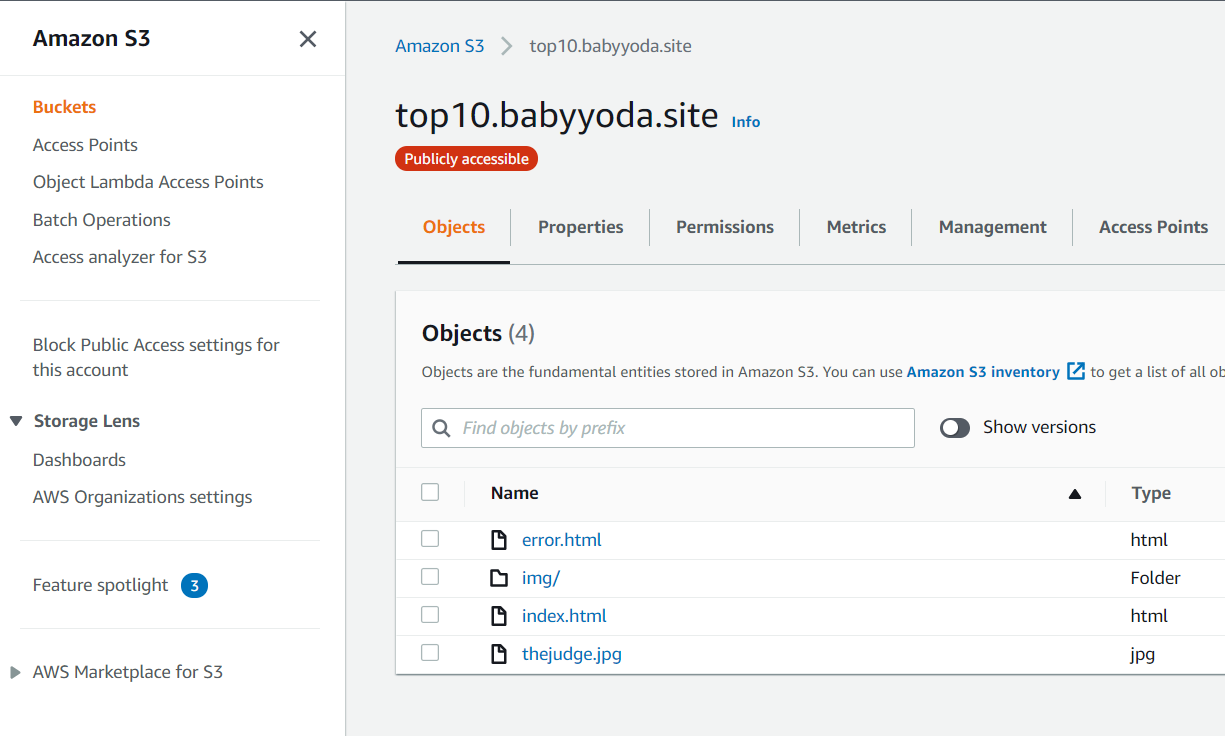1225x736 pixels.
Task: Click the magnifier icon in the search box
Action: [x=441, y=428]
